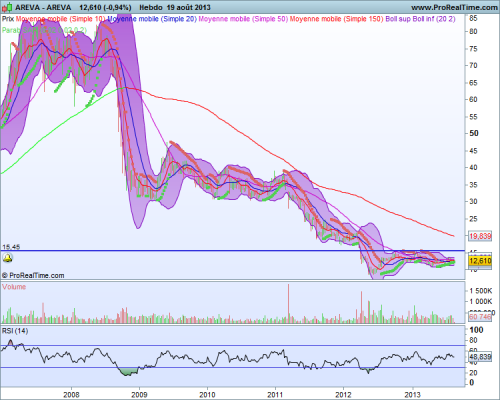Click the tall 2011 volume spike bar
The width and height of the screenshot is (500, 400).
click(289, 303)
